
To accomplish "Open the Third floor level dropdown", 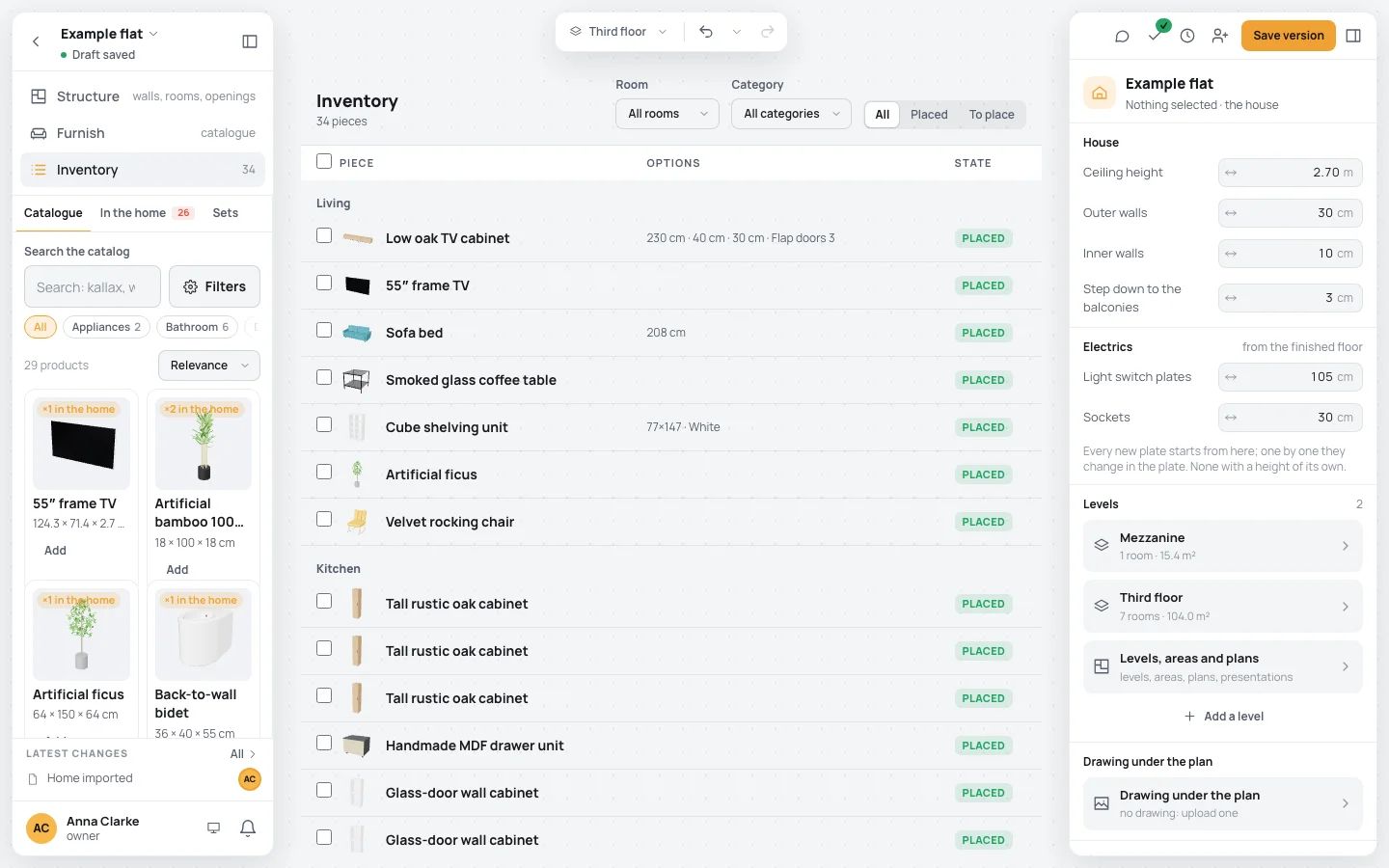I will 618,32.
